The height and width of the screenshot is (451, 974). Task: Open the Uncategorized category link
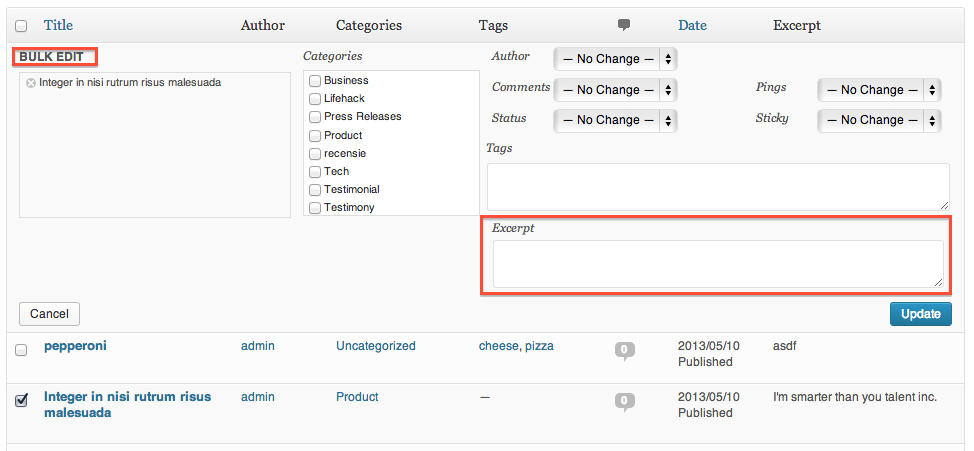pyautogui.click(x=376, y=346)
